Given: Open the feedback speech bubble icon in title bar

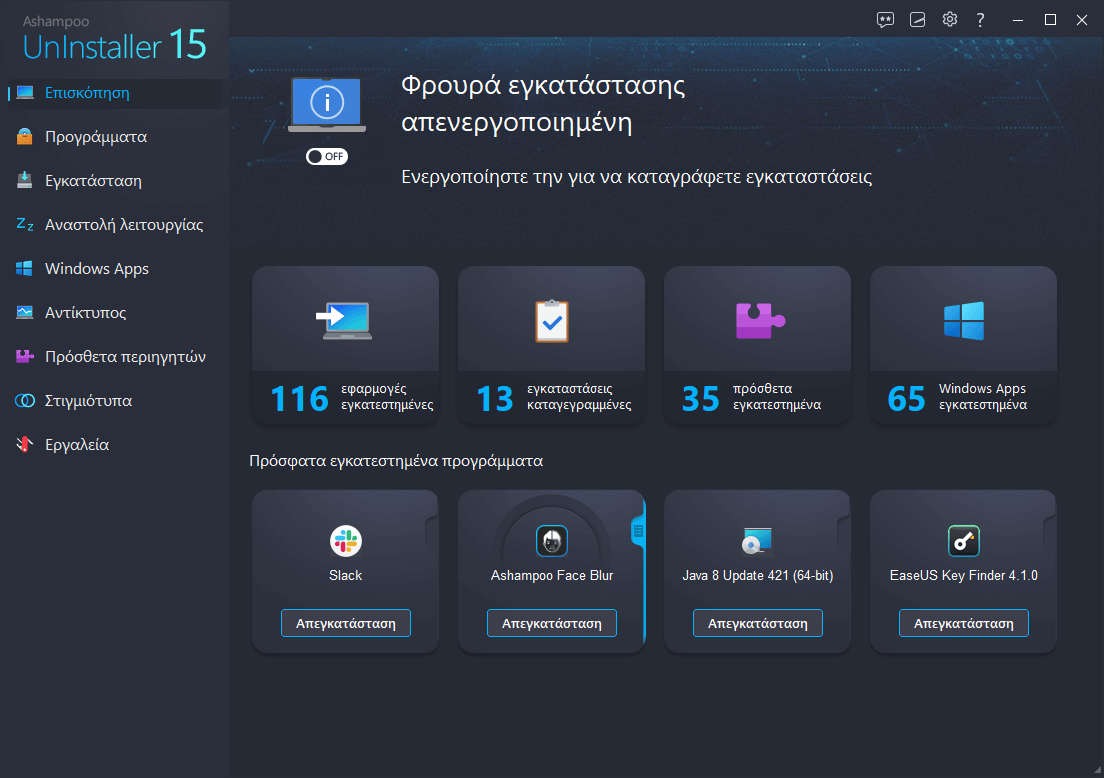Looking at the screenshot, I should click(x=885, y=20).
